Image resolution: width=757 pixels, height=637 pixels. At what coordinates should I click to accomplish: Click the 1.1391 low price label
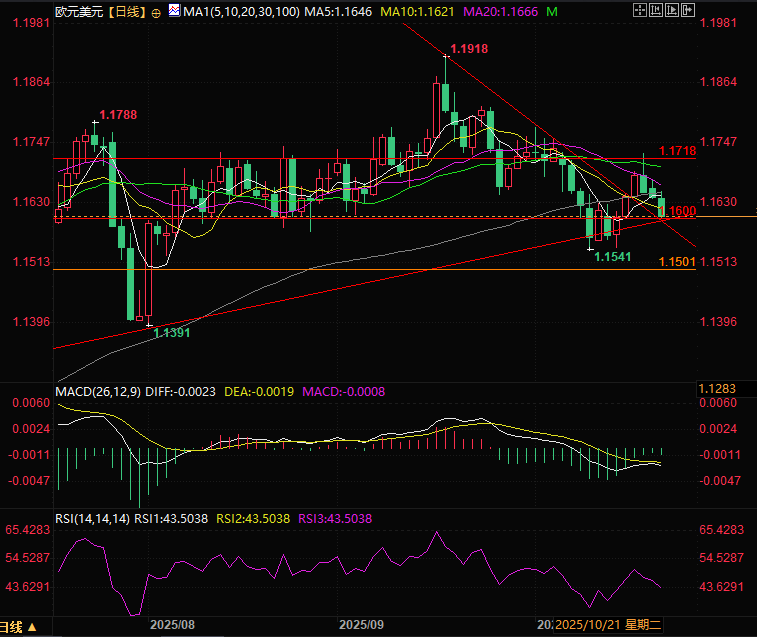171,333
